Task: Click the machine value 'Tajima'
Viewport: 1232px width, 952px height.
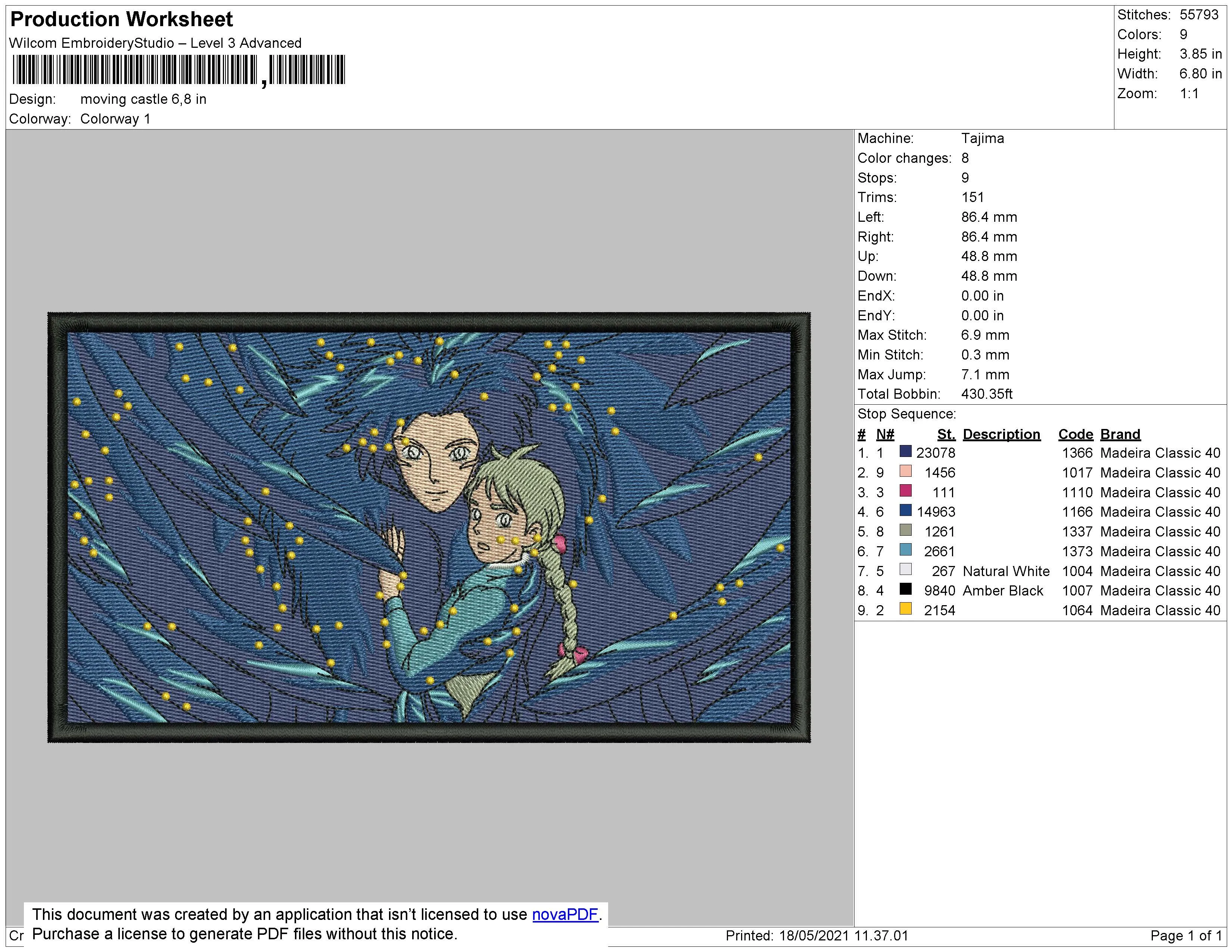Action: pyautogui.click(x=983, y=138)
